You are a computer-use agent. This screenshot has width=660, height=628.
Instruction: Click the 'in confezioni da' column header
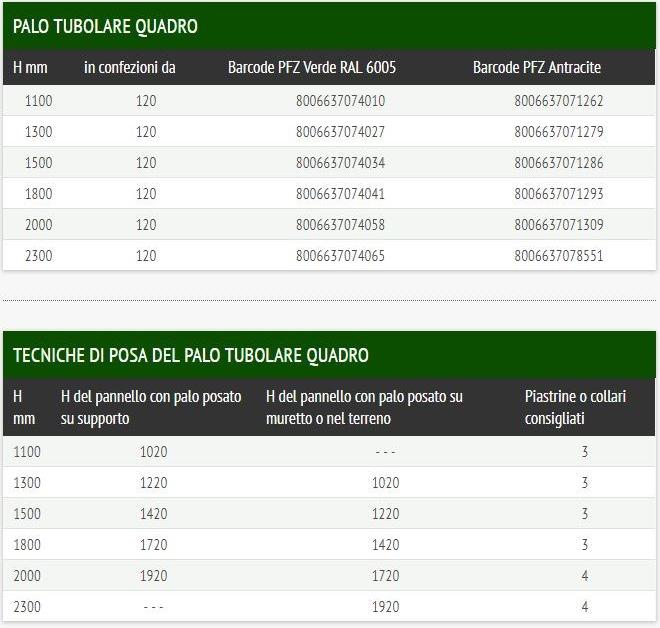[129, 68]
